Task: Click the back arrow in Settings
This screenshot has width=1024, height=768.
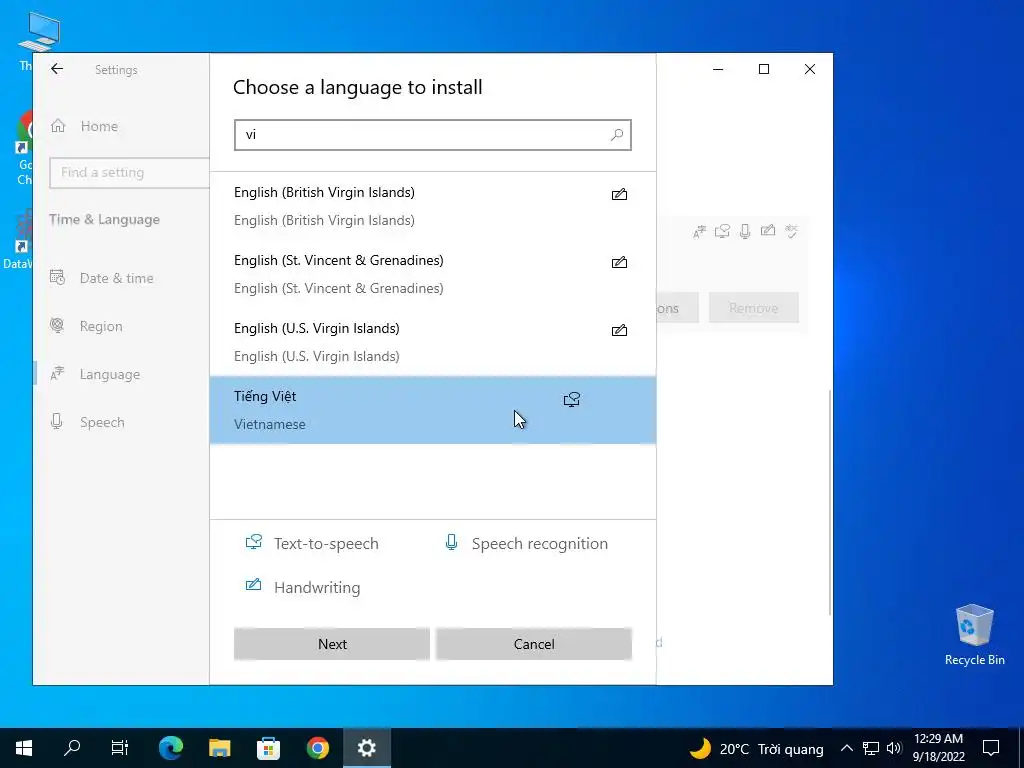Action: click(x=57, y=69)
